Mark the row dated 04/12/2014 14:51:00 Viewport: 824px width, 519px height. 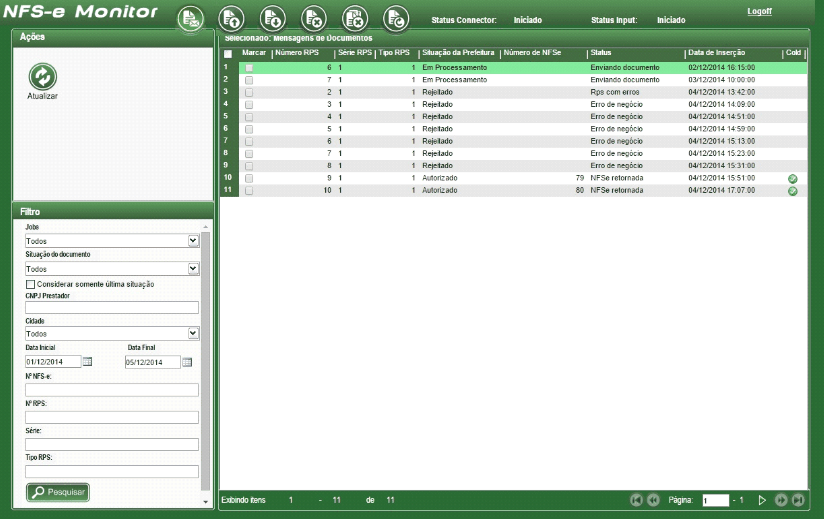(x=249, y=117)
